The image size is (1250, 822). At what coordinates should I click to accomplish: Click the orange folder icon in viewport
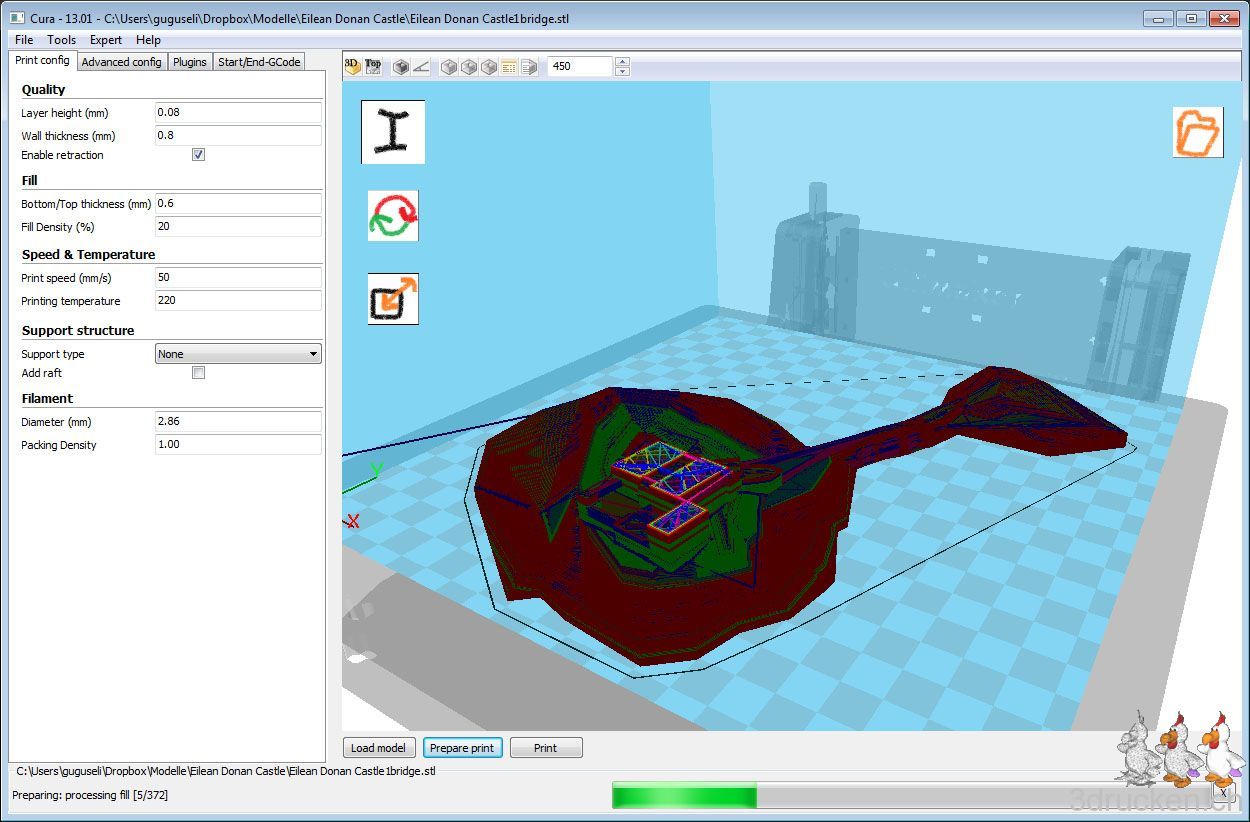pos(1198,132)
